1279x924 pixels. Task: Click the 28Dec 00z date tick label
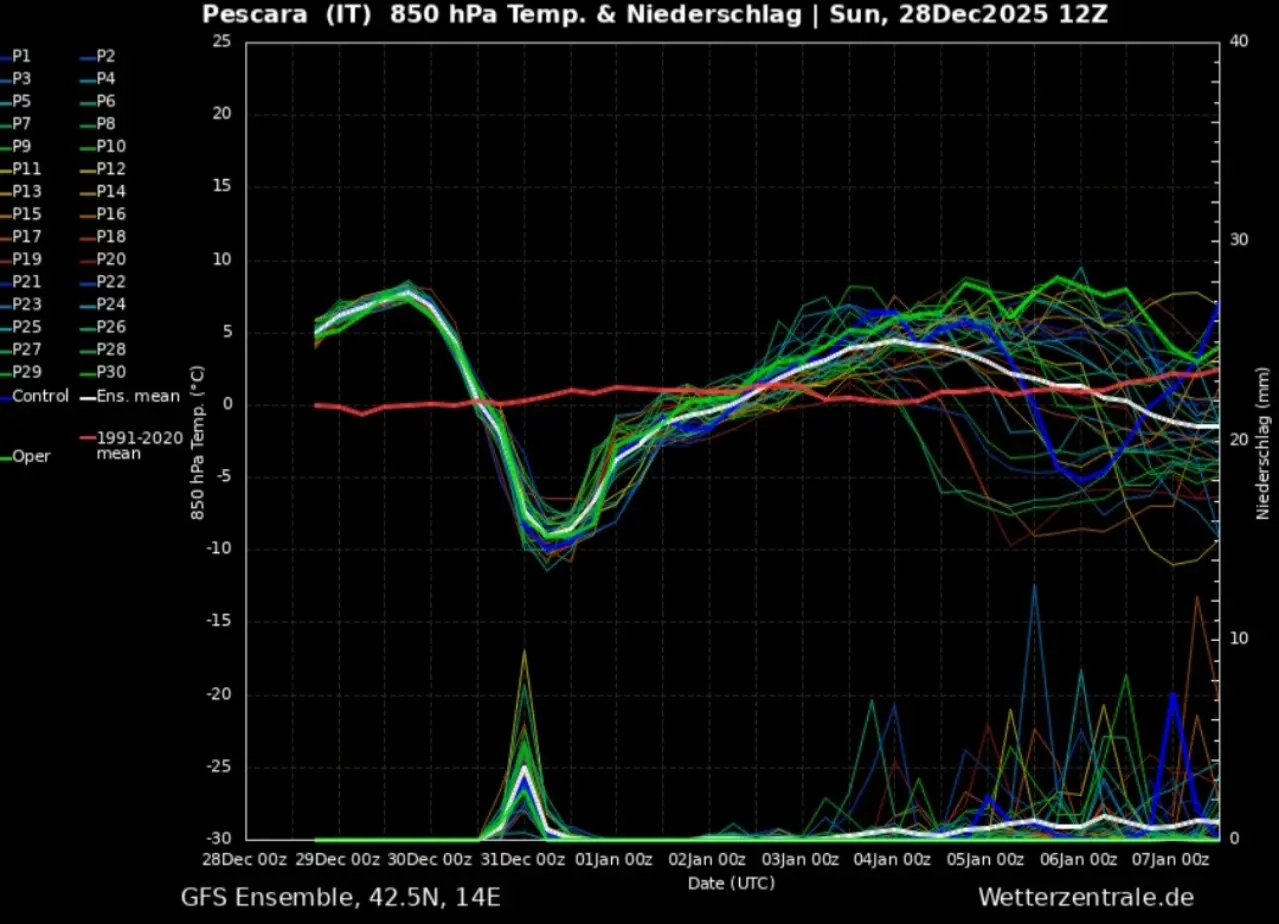[246, 859]
